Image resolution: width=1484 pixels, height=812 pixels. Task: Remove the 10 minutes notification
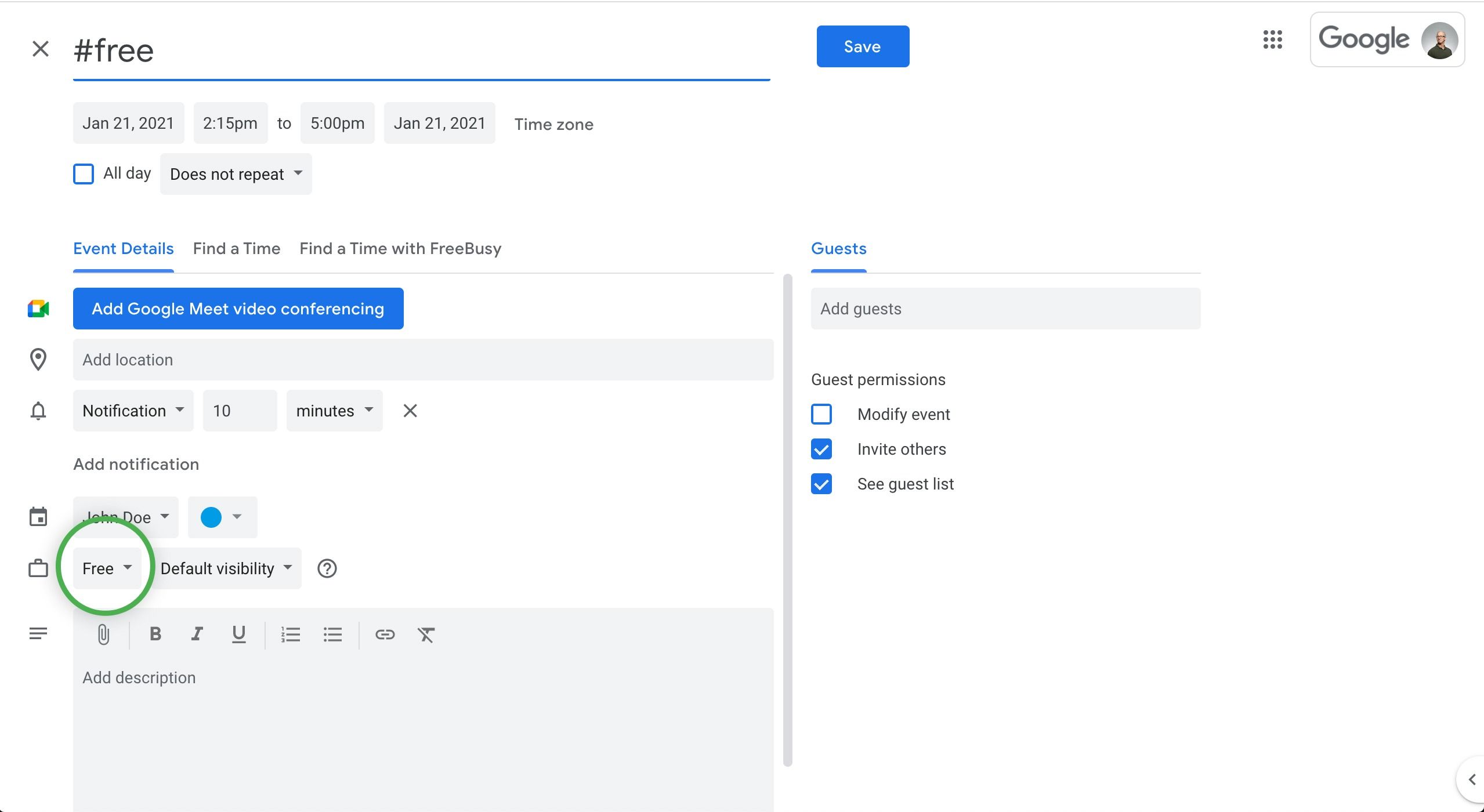pyautogui.click(x=410, y=411)
